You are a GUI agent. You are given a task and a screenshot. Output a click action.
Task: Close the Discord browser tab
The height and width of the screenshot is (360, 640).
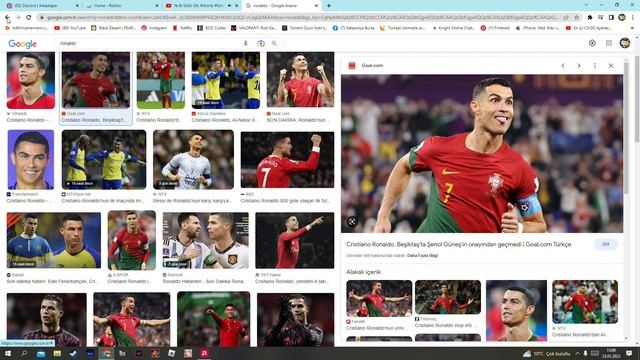[x=78, y=6]
